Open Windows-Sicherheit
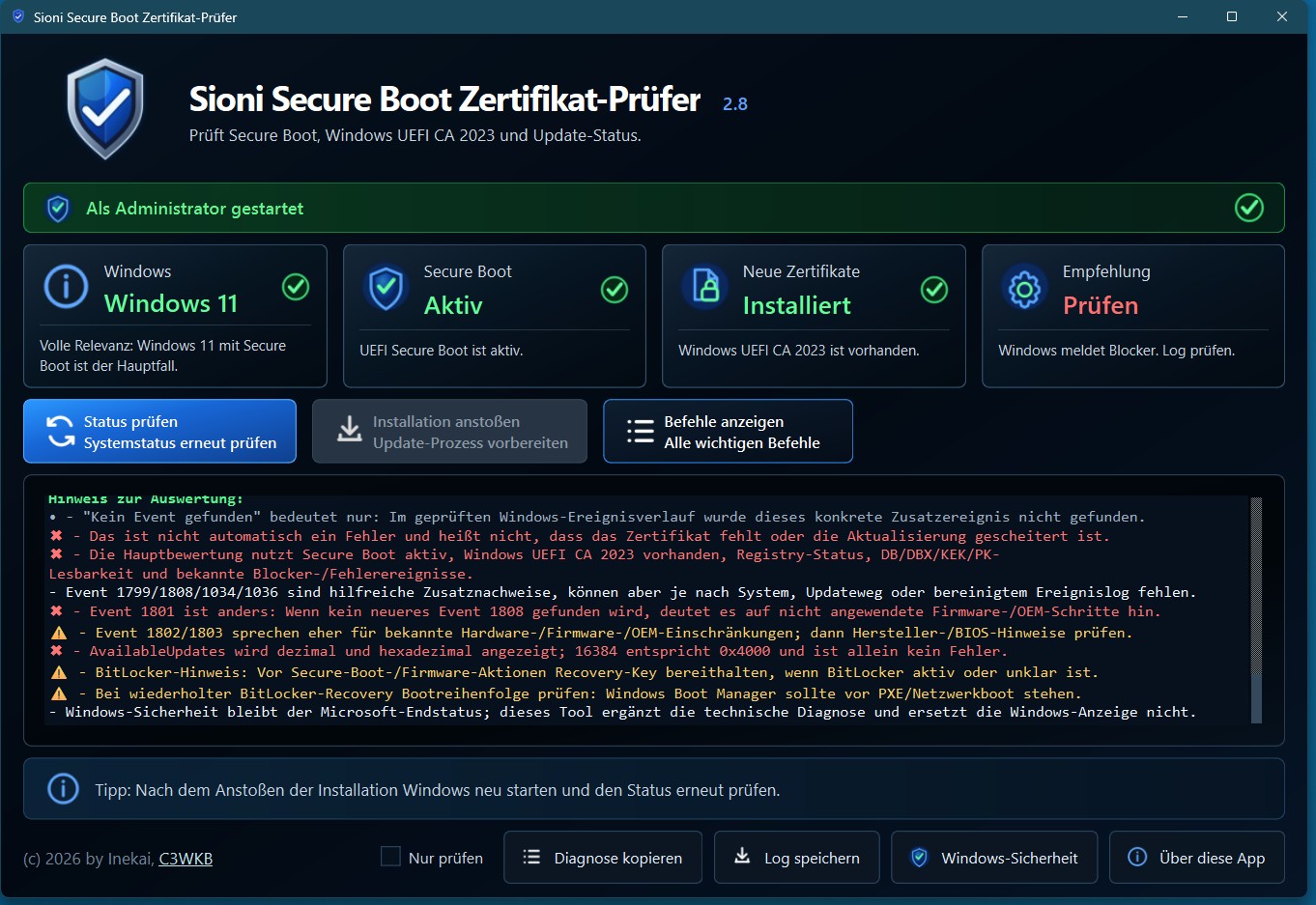1316x905 pixels. point(994,858)
